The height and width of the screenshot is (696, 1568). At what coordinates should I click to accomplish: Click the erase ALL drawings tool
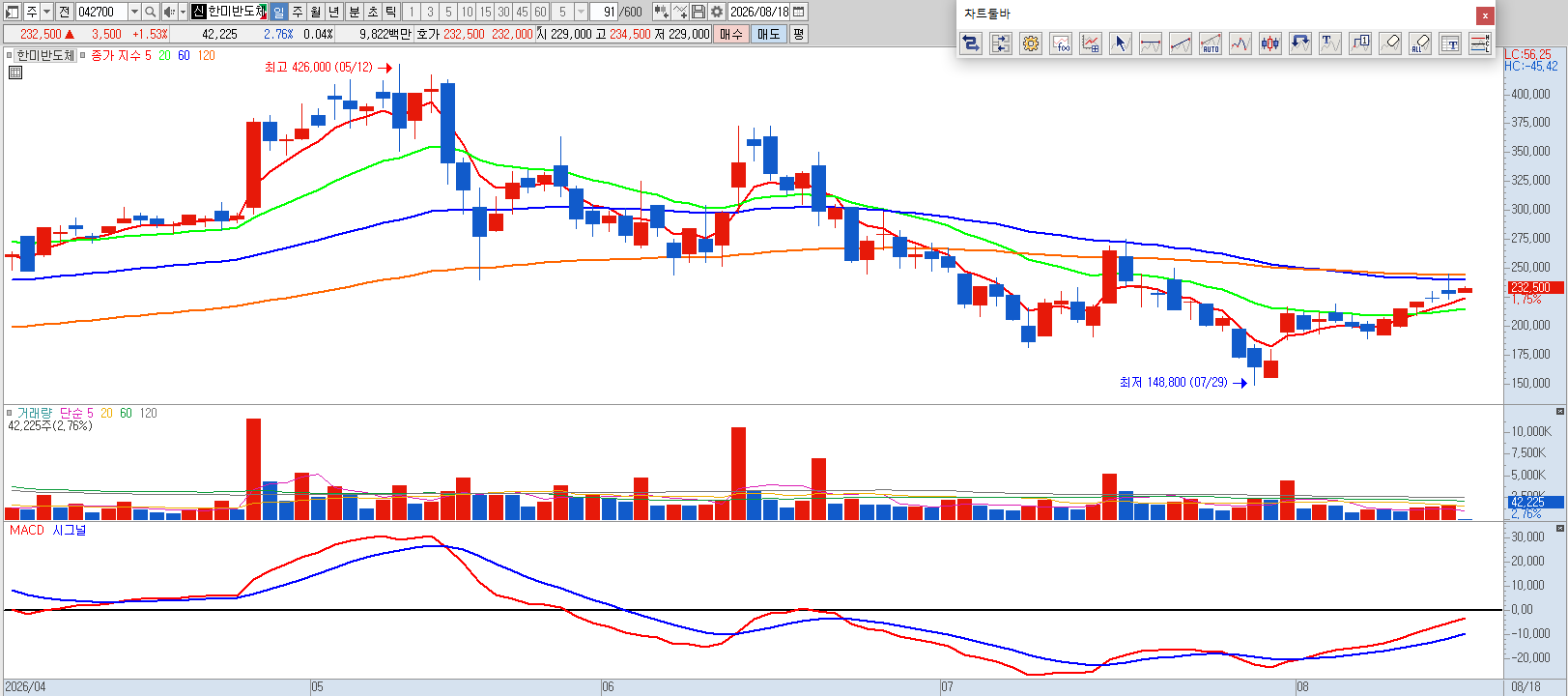coord(1420,43)
